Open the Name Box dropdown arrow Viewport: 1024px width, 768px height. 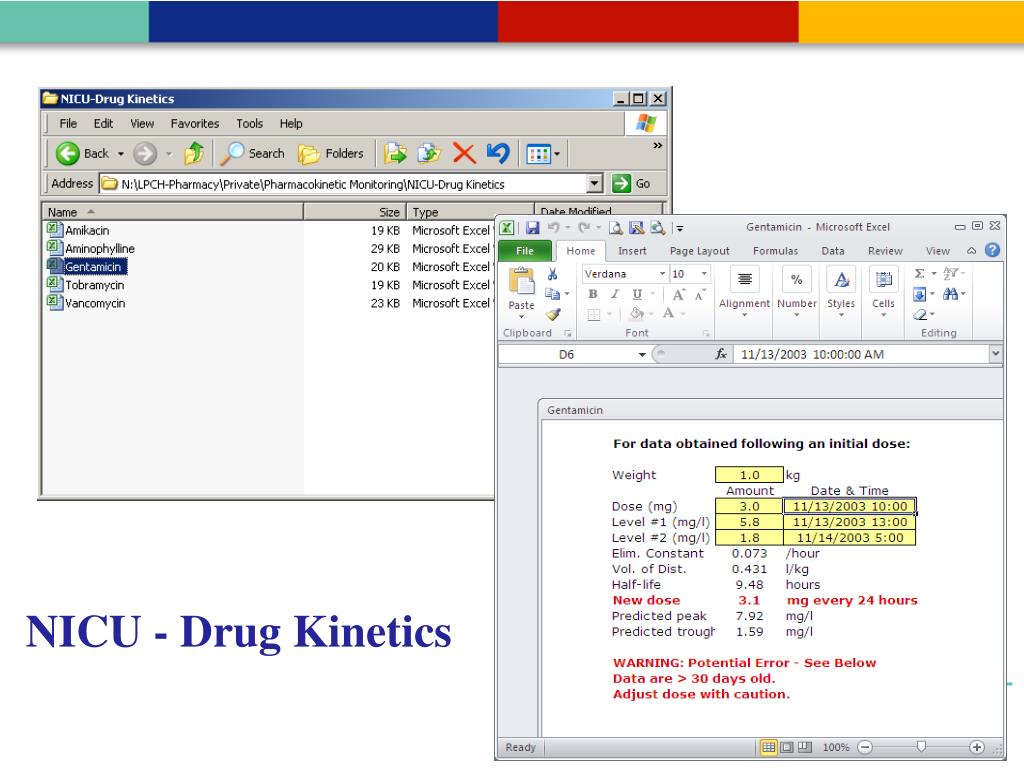(x=642, y=354)
